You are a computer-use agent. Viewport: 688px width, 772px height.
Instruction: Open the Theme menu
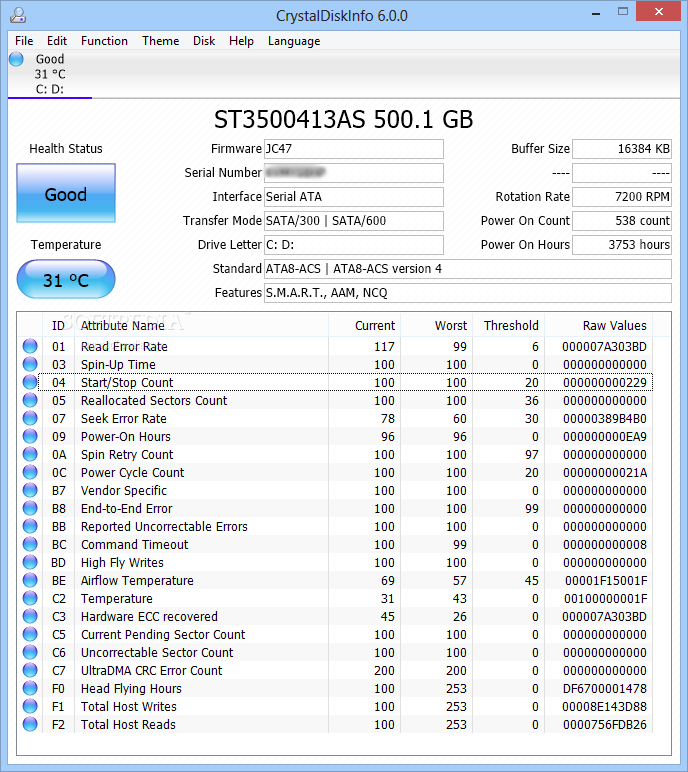(x=161, y=41)
